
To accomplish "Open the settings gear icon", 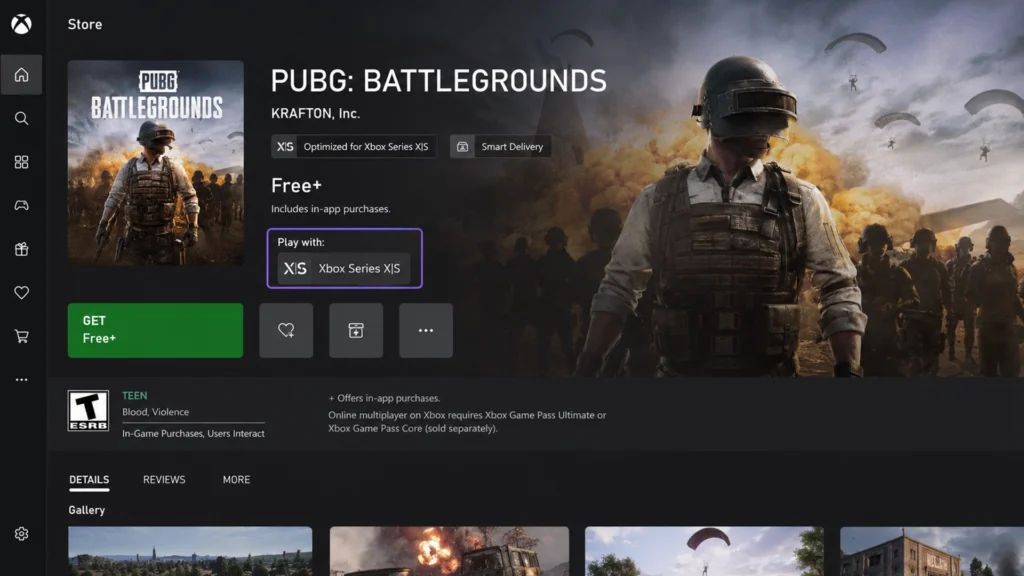I will point(22,534).
